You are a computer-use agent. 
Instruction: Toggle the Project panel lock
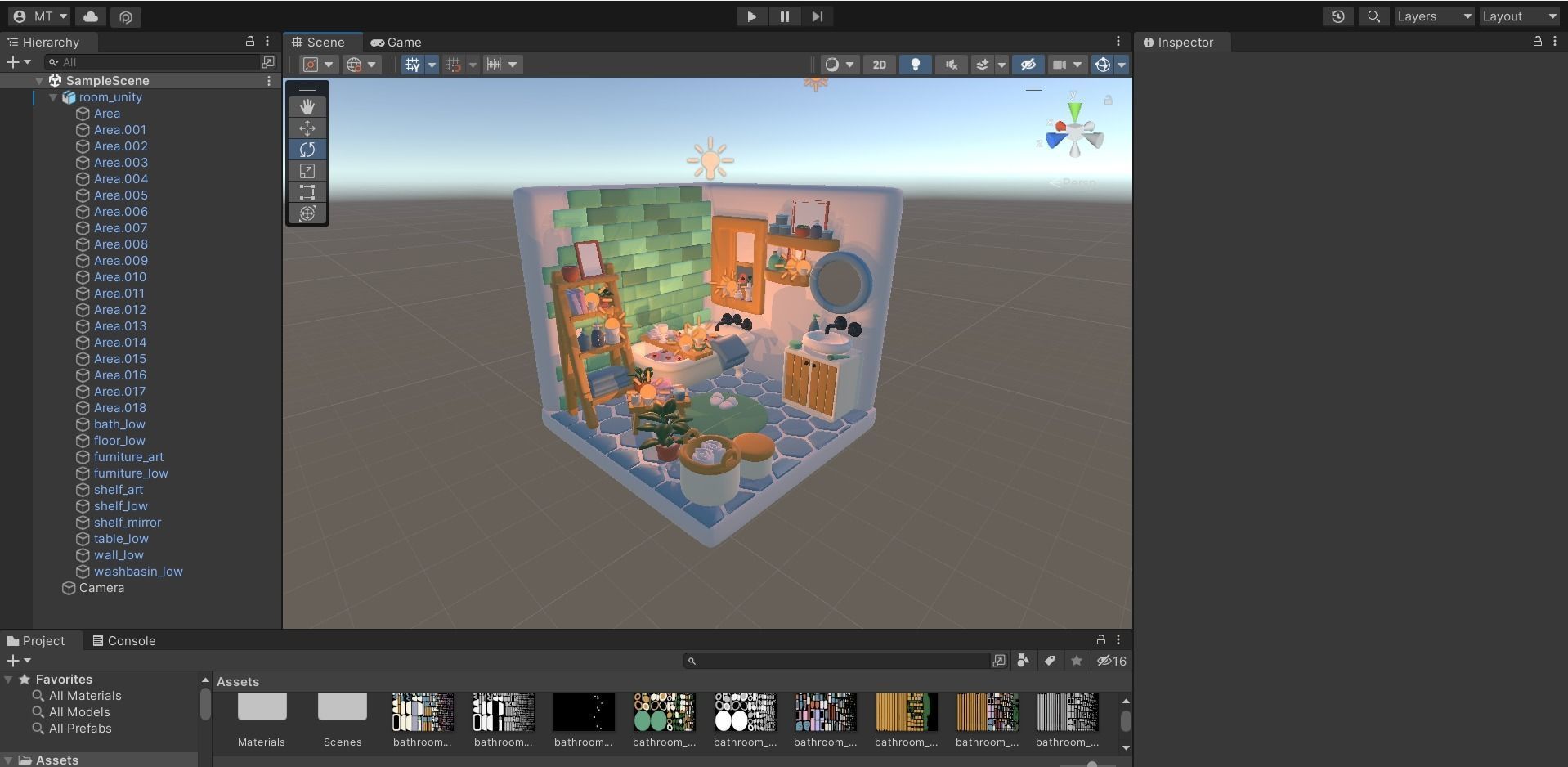click(x=1101, y=639)
